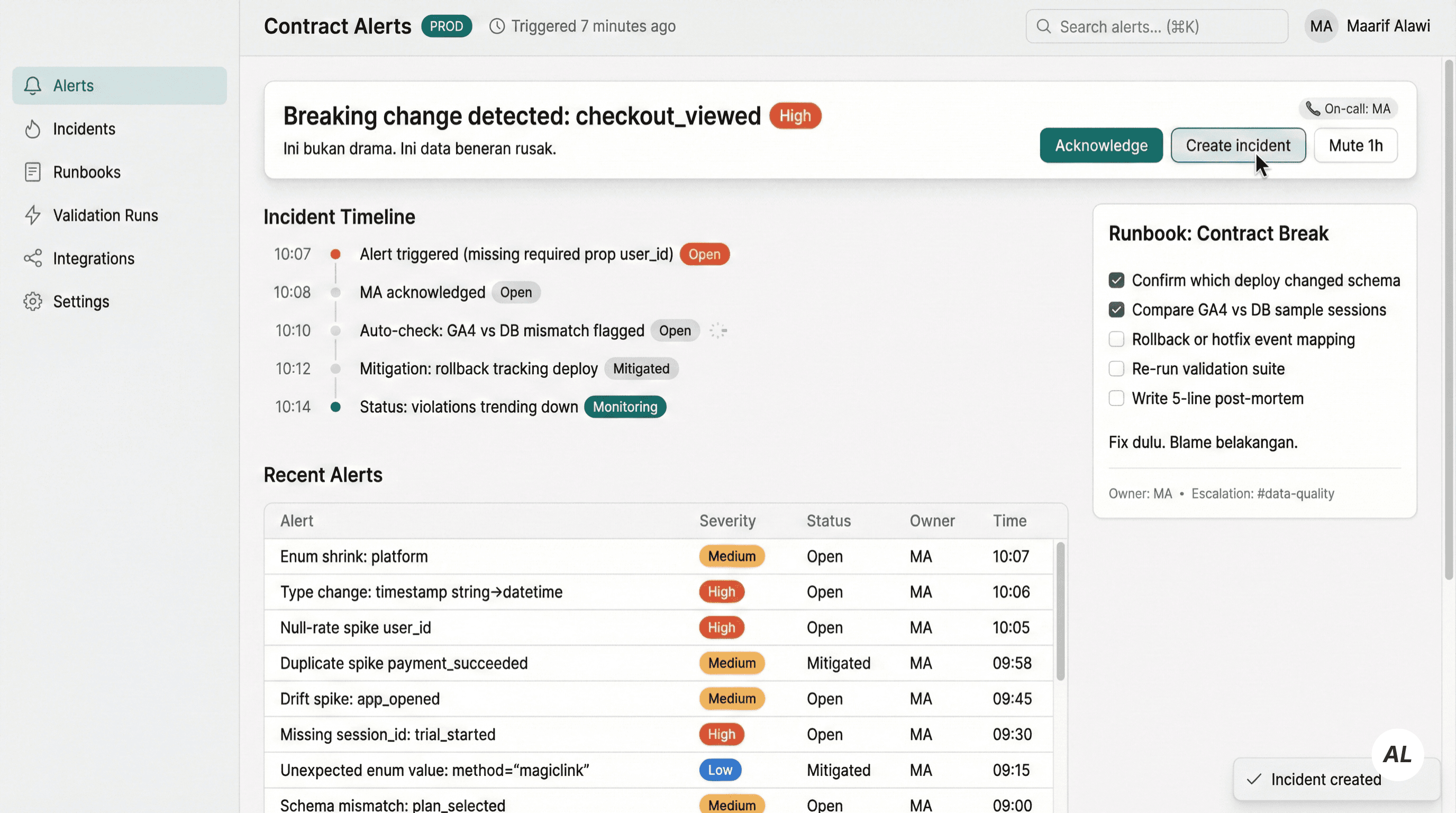Click the Incidents flame icon
1456x813 pixels.
[x=33, y=129]
